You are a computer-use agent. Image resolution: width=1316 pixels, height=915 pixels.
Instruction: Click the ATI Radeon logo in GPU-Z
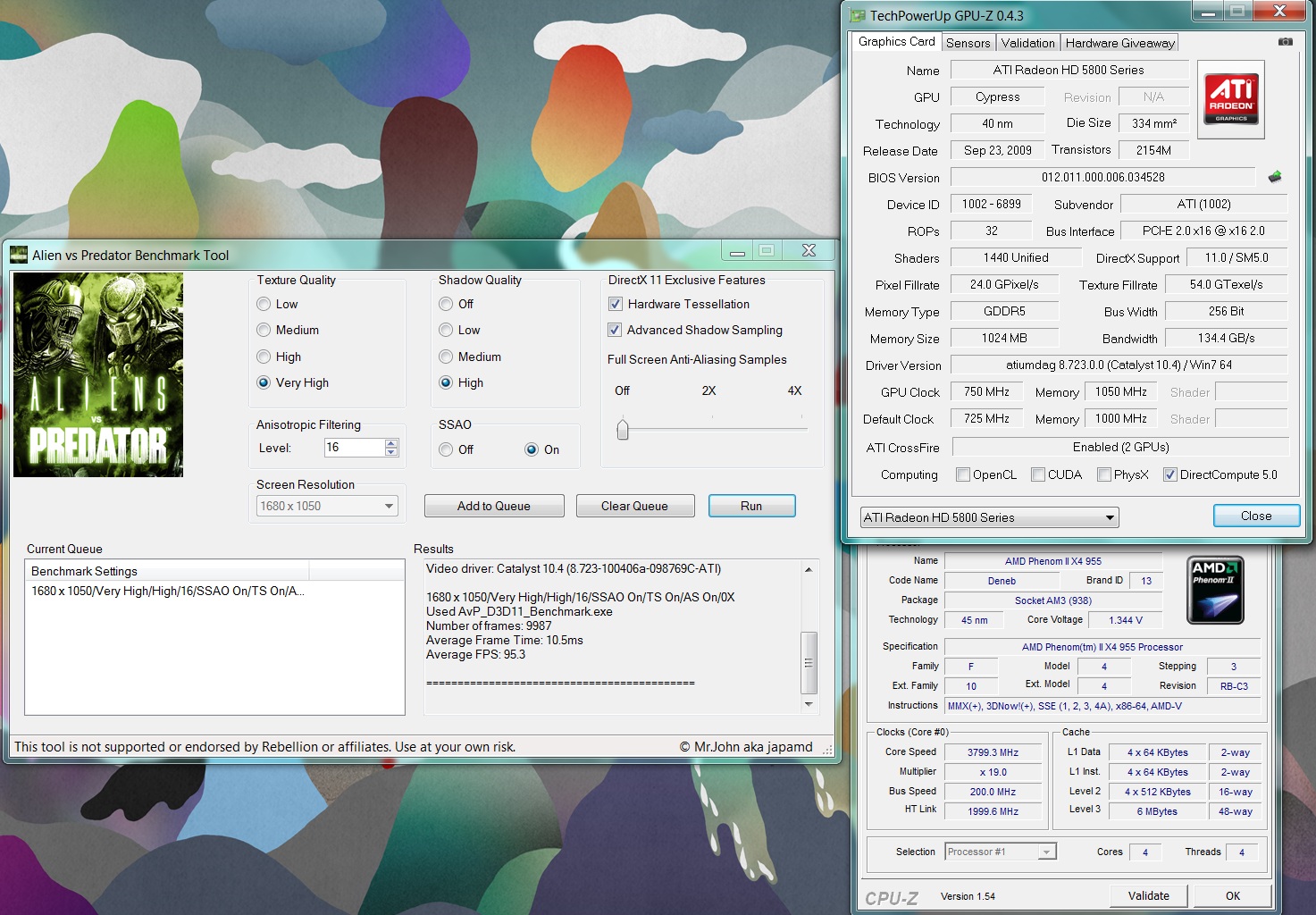coord(1230,99)
